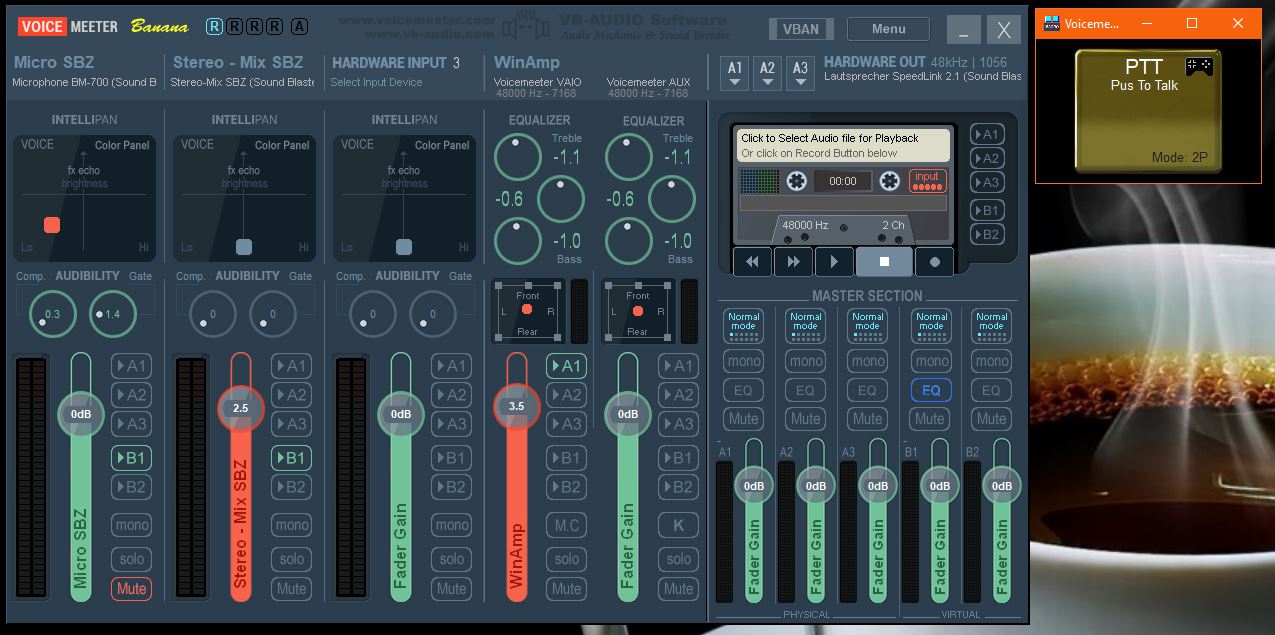This screenshot has height=635, width=1275.
Task: Enable recorder output to A2
Action: 987,158
